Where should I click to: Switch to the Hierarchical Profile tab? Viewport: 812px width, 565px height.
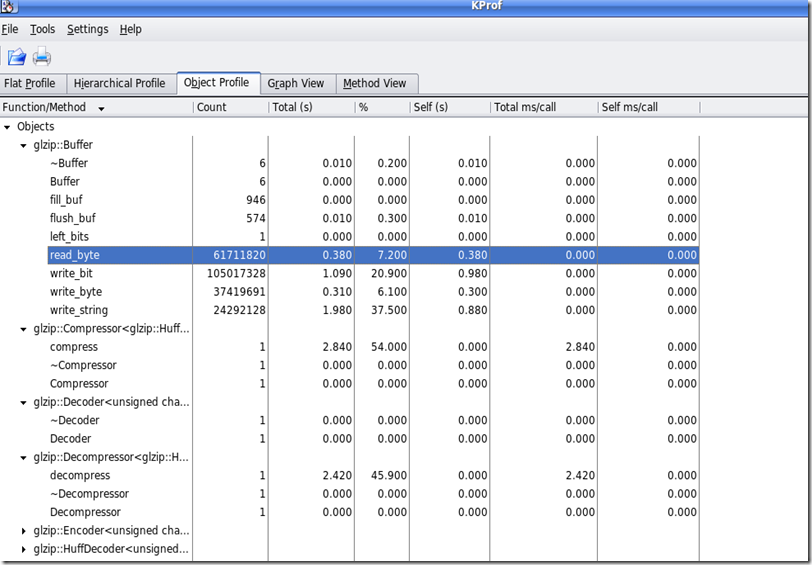tap(119, 83)
